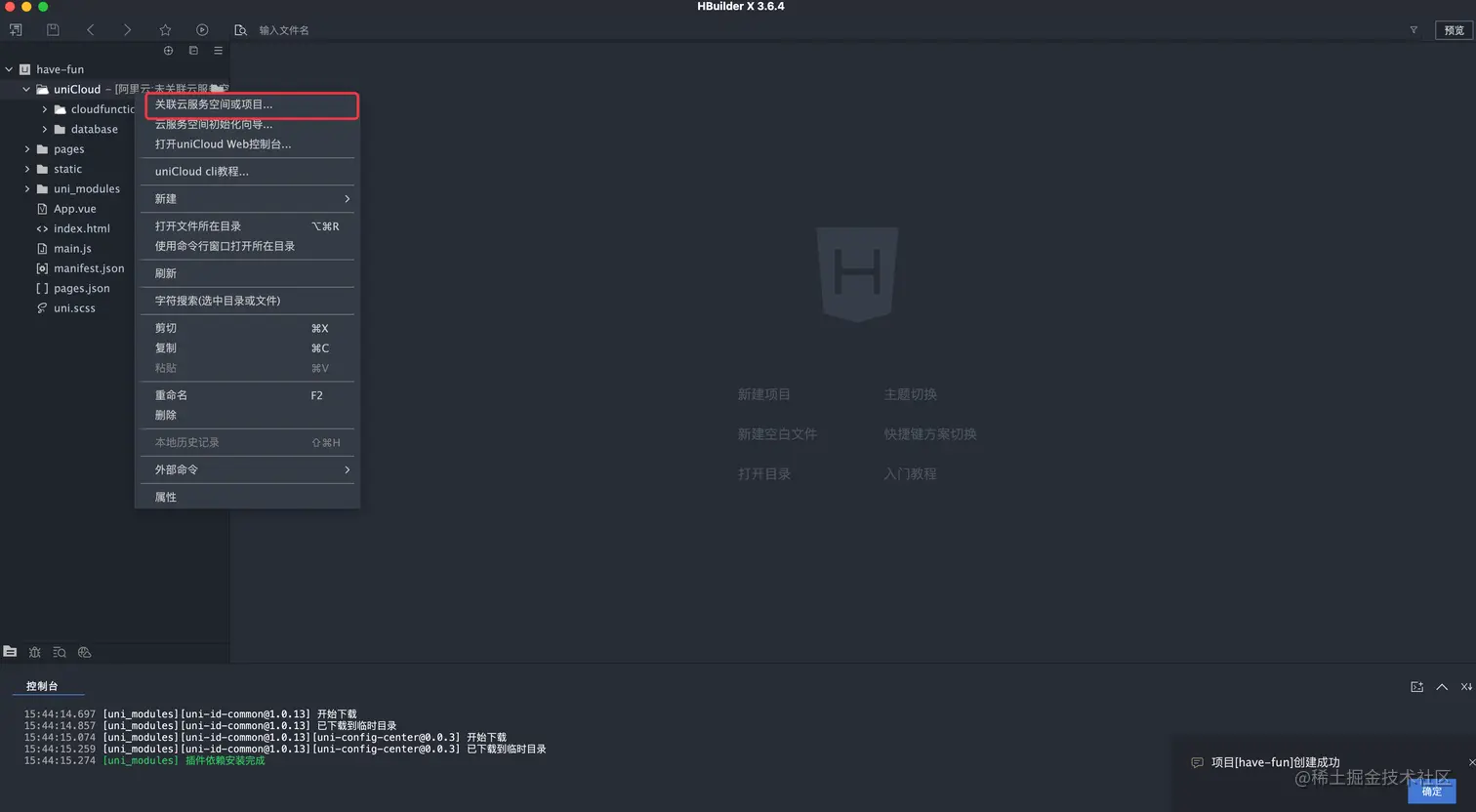The image size is (1476, 812).
Task: Select 云服务空间初始化向导 menu item
Action: [247, 124]
